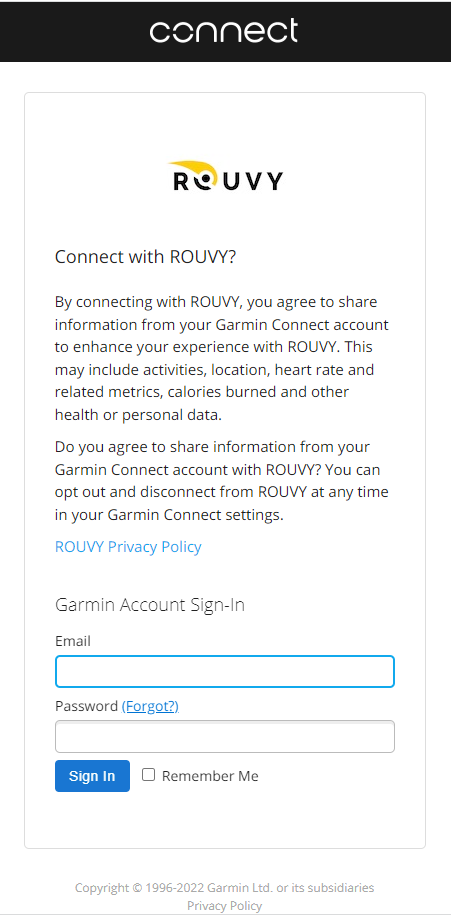Click the Garmin copyright notice text
The width and height of the screenshot is (451, 915).
pos(225,888)
